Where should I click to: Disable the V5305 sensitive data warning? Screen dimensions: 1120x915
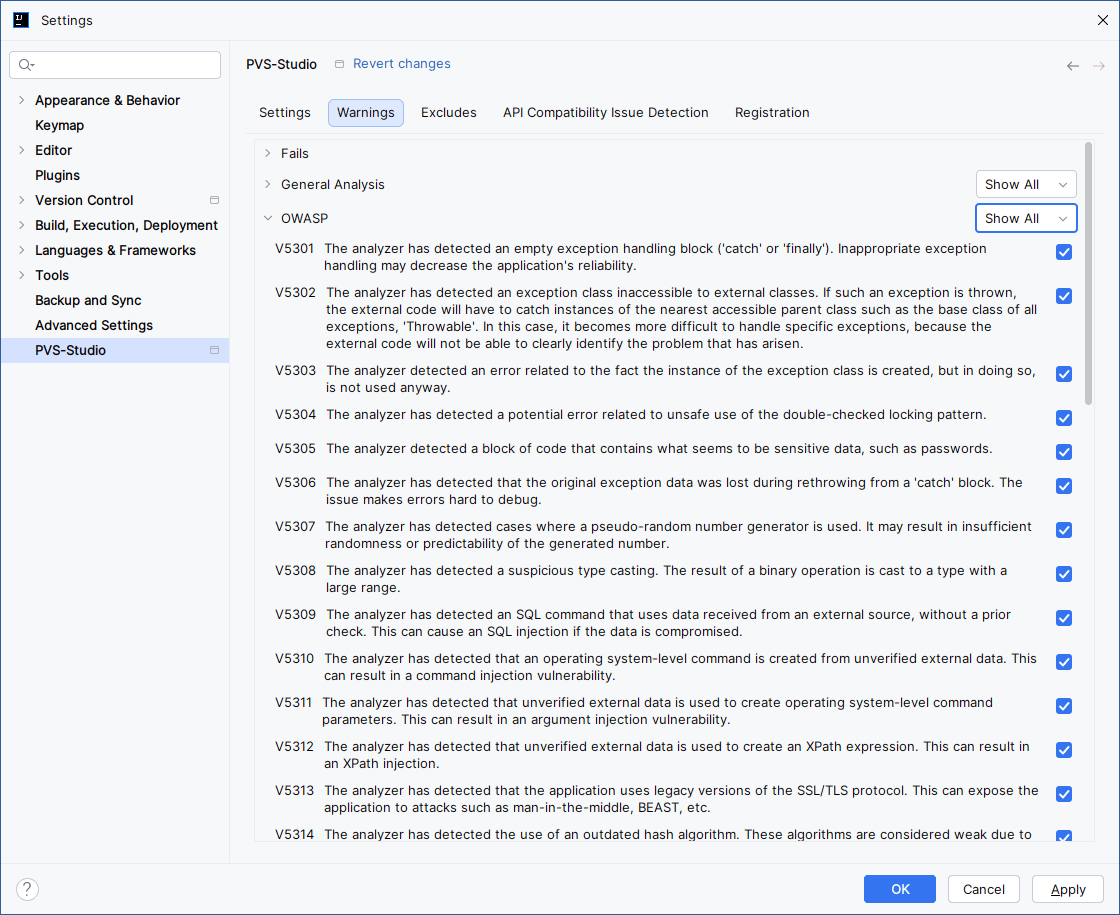click(1064, 452)
